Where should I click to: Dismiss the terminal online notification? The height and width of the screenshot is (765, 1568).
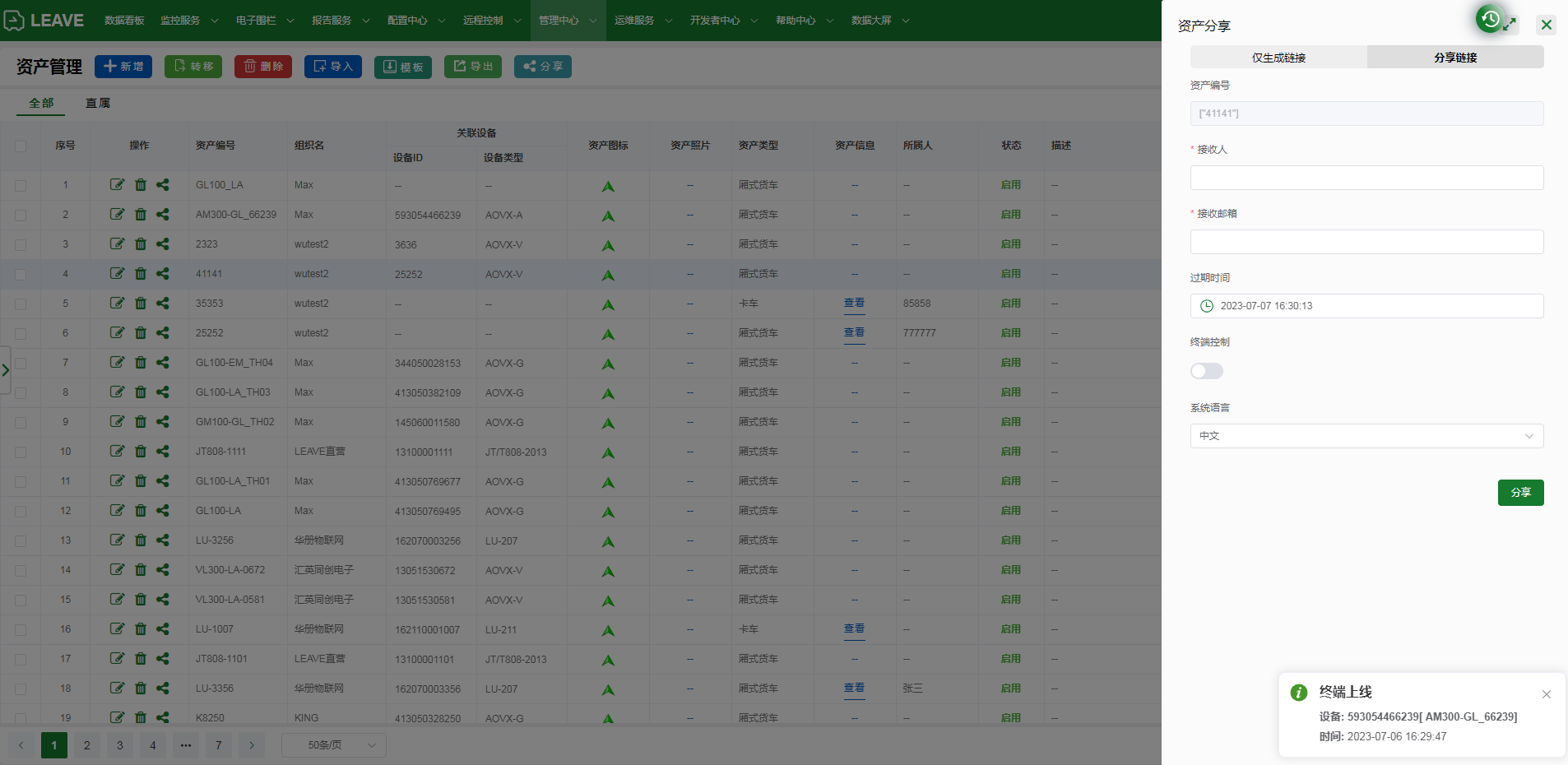[1547, 694]
